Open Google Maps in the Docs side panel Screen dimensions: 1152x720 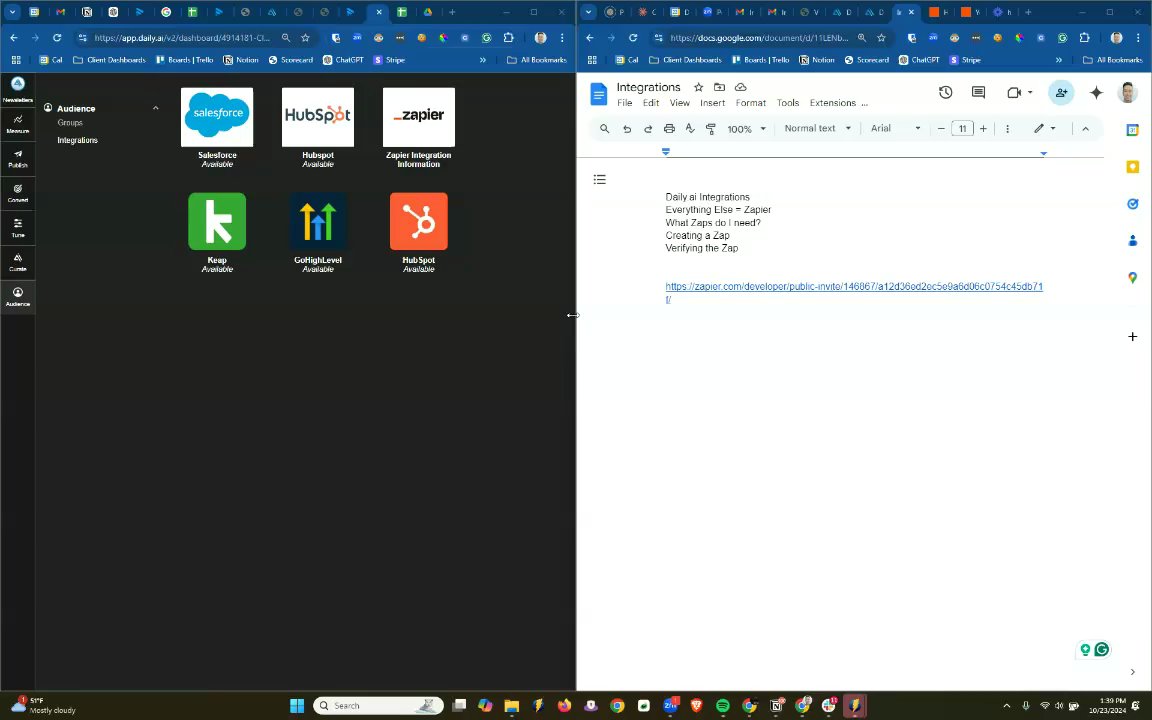(1132, 277)
